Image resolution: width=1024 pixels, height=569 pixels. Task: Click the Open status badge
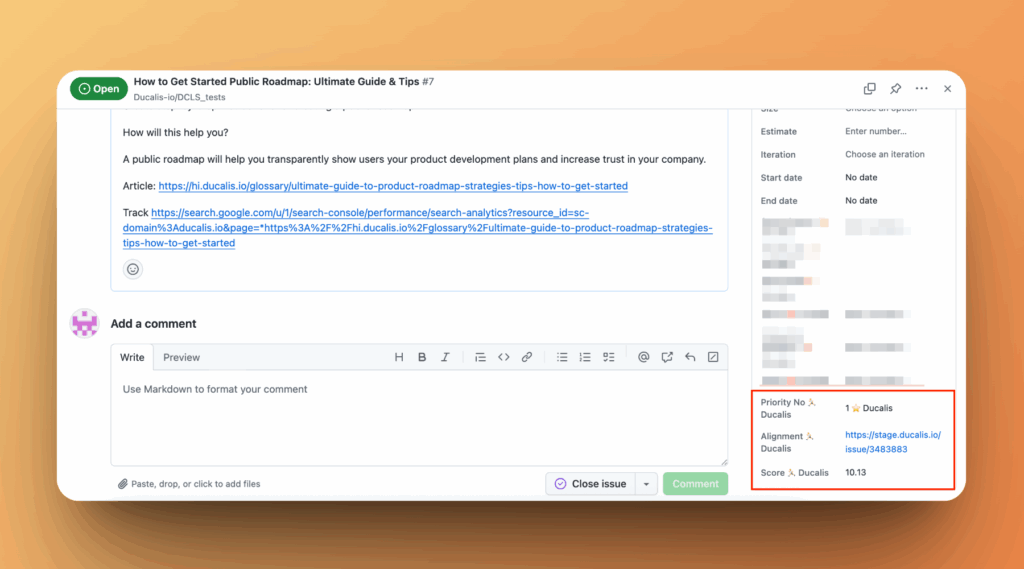(x=99, y=89)
